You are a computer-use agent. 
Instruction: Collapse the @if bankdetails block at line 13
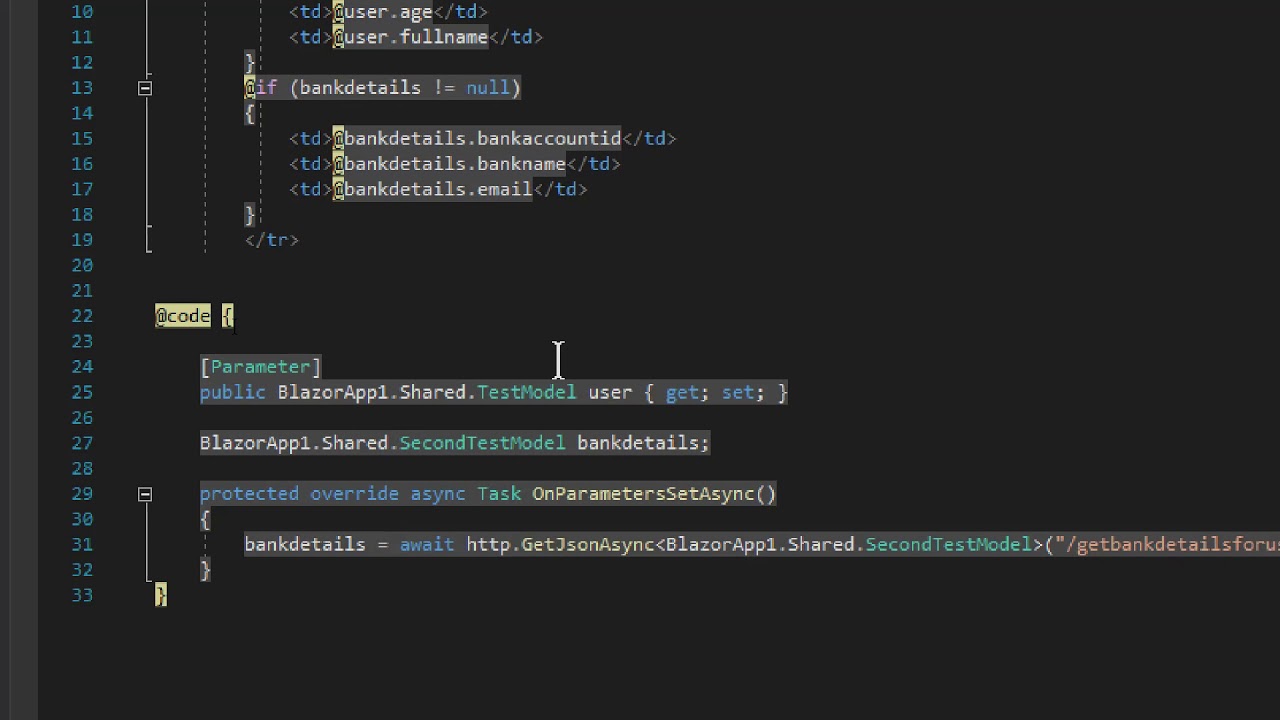pyautogui.click(x=145, y=88)
